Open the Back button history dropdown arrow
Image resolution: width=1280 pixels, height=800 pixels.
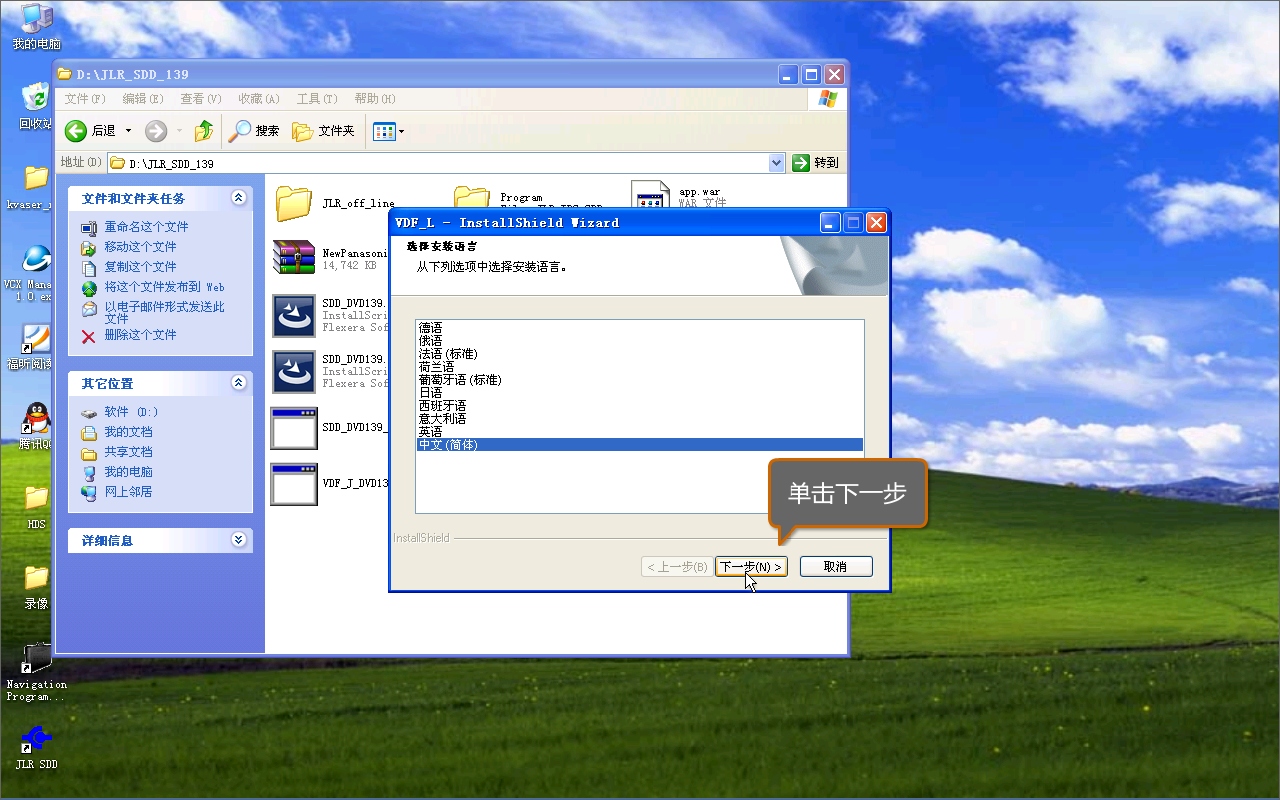pos(128,131)
